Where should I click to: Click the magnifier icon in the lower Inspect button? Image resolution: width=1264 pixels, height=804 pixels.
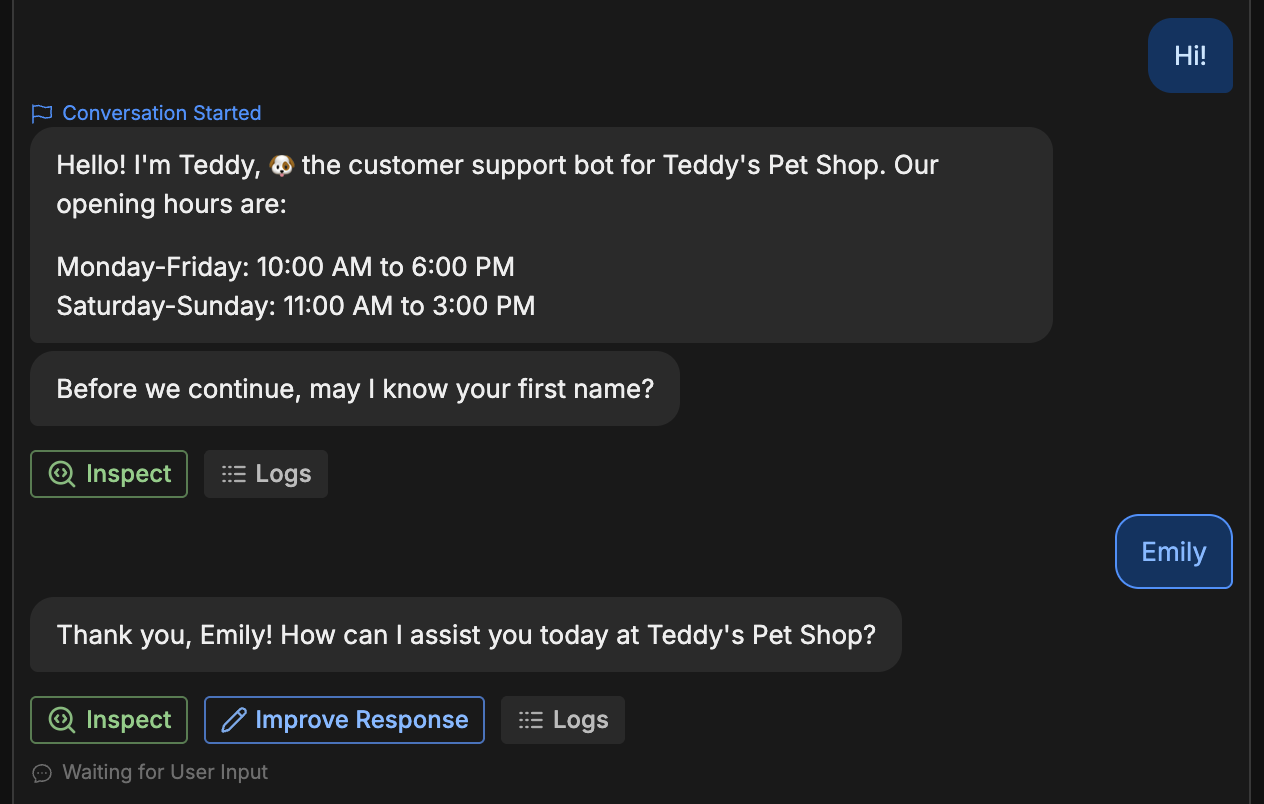[62, 720]
